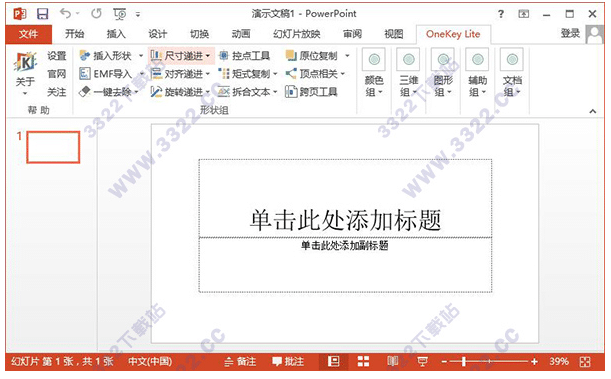Open the 控点工具 tool
This screenshot has width=611, height=379.
coord(245,56)
